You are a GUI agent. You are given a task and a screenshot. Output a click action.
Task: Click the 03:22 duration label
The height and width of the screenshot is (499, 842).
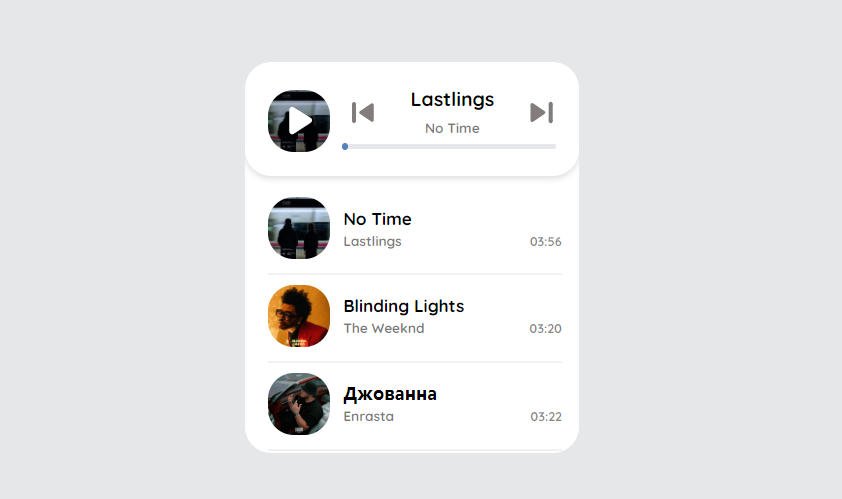[546, 417]
